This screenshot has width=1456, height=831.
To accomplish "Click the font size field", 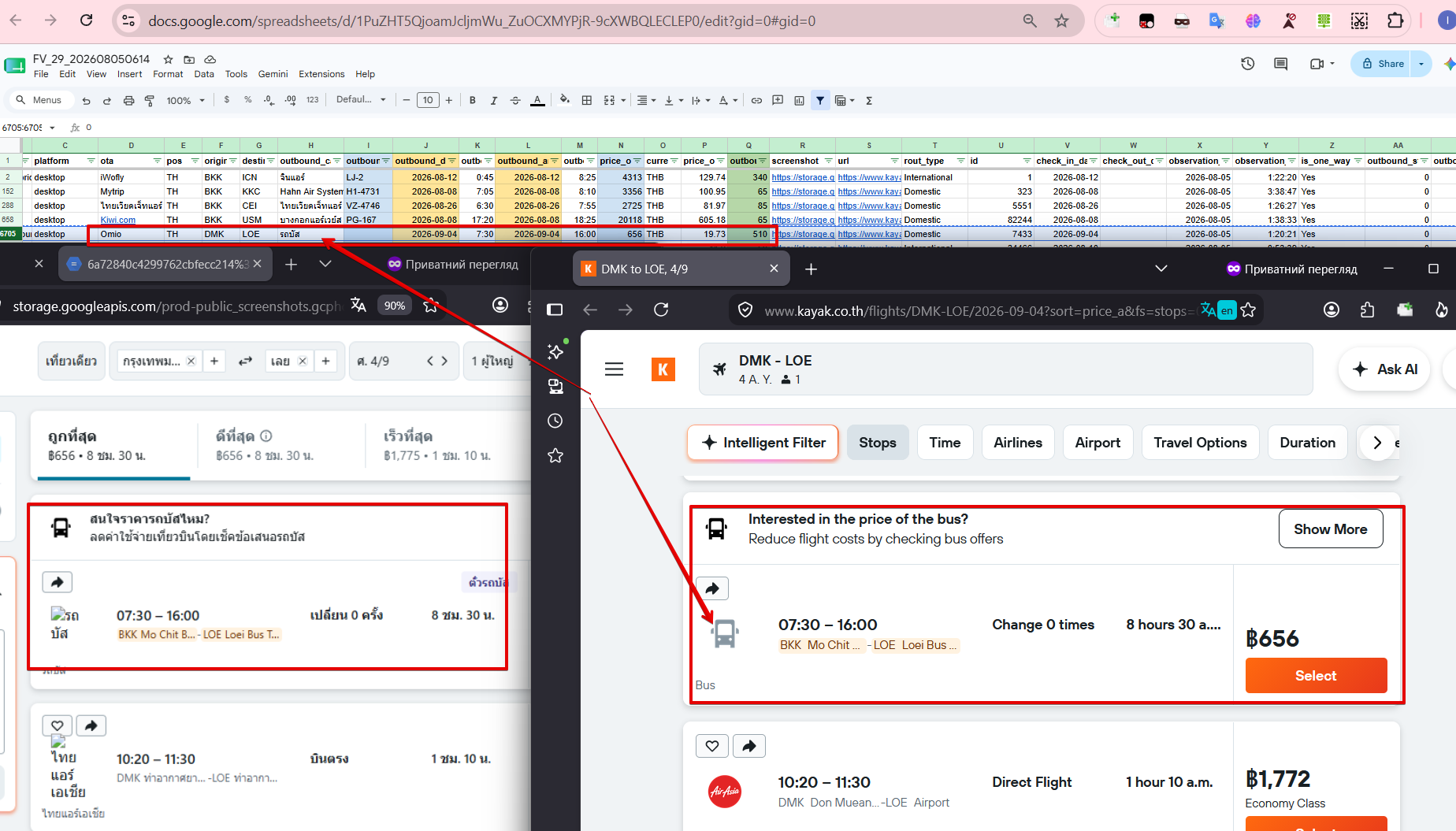I will point(428,100).
